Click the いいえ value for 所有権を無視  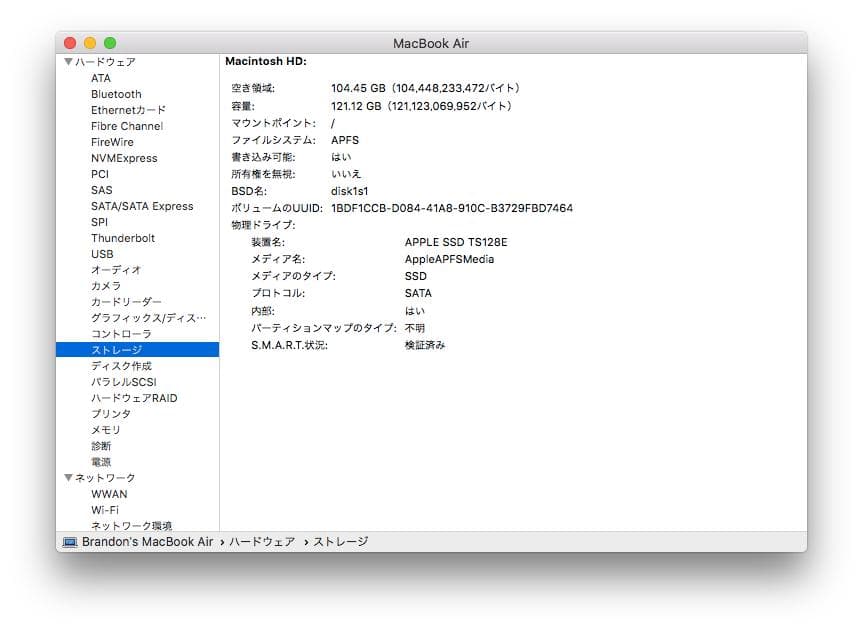[346, 174]
